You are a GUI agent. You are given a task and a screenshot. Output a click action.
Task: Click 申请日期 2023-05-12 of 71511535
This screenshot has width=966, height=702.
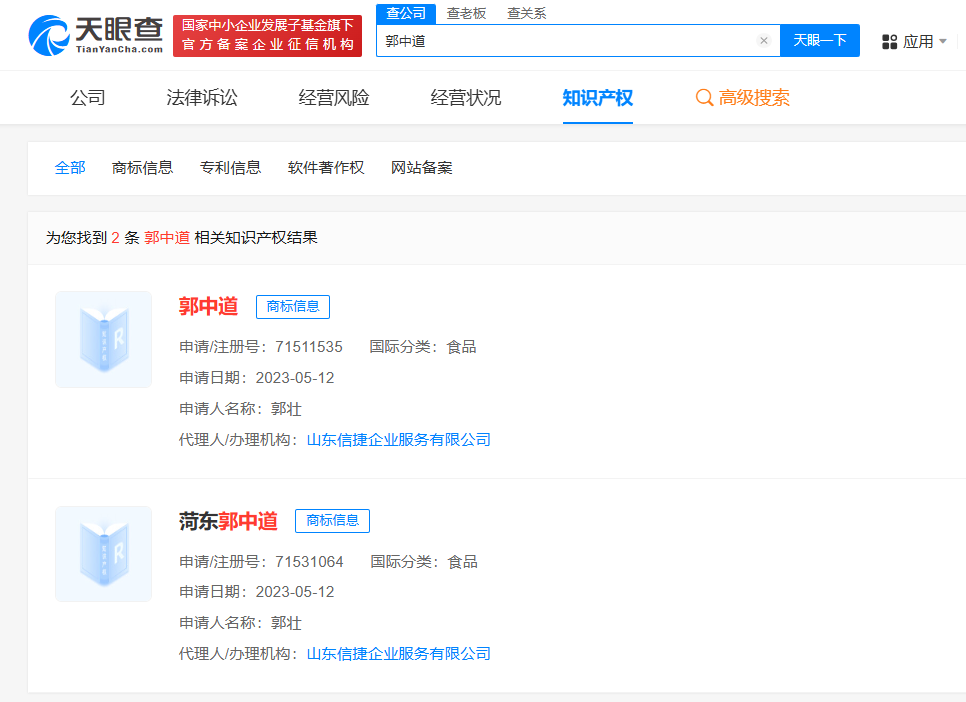pos(256,378)
